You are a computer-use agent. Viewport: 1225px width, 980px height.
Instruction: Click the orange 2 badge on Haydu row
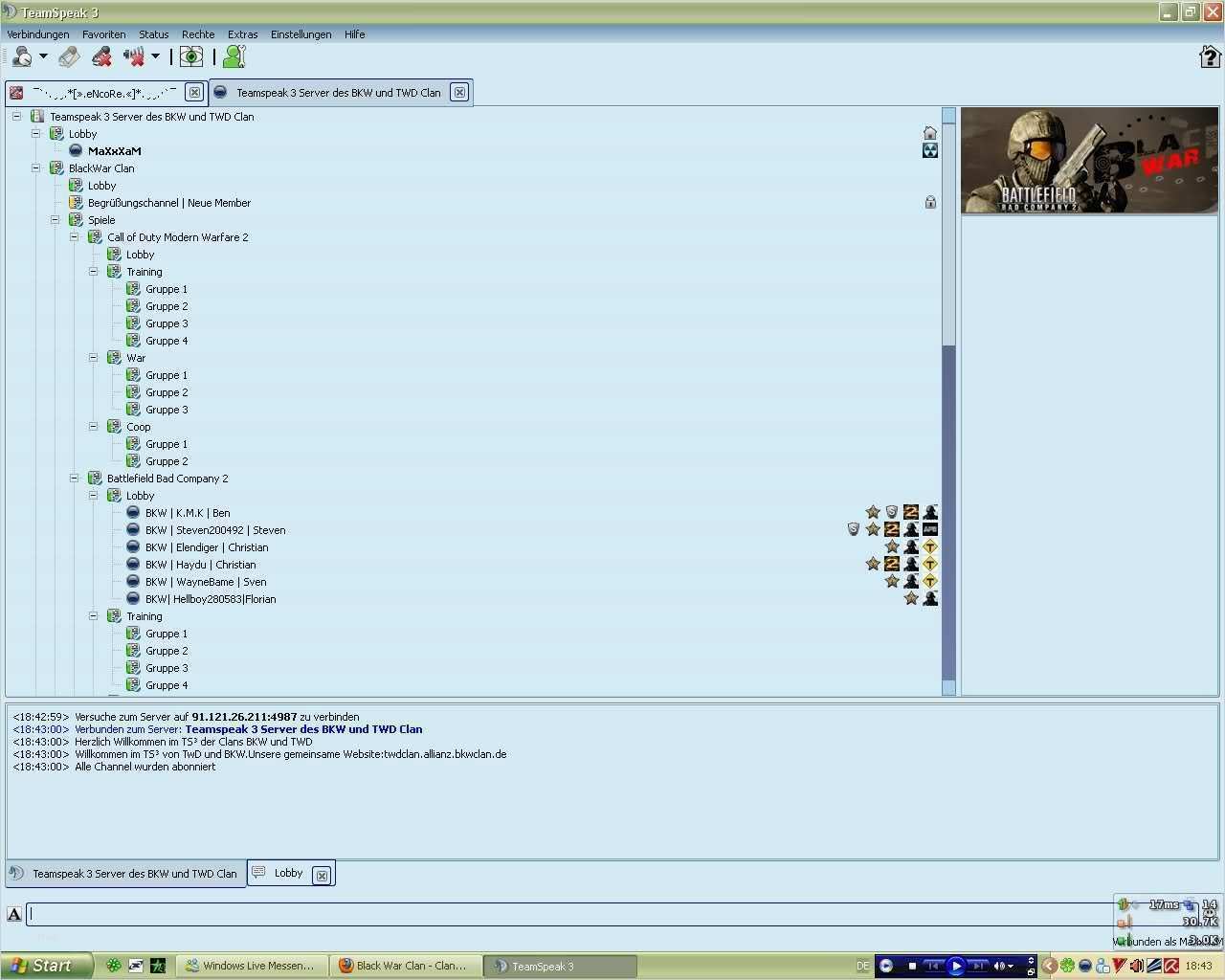pos(892,565)
